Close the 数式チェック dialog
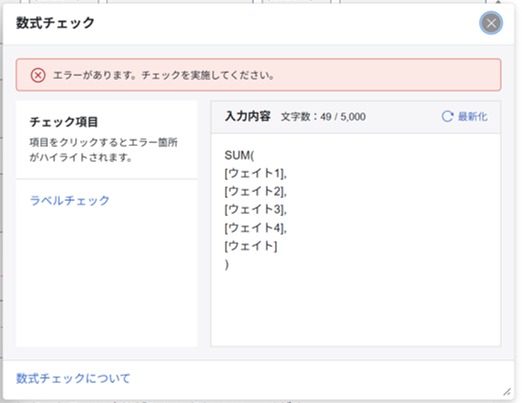This screenshot has width=522, height=403. click(x=491, y=23)
